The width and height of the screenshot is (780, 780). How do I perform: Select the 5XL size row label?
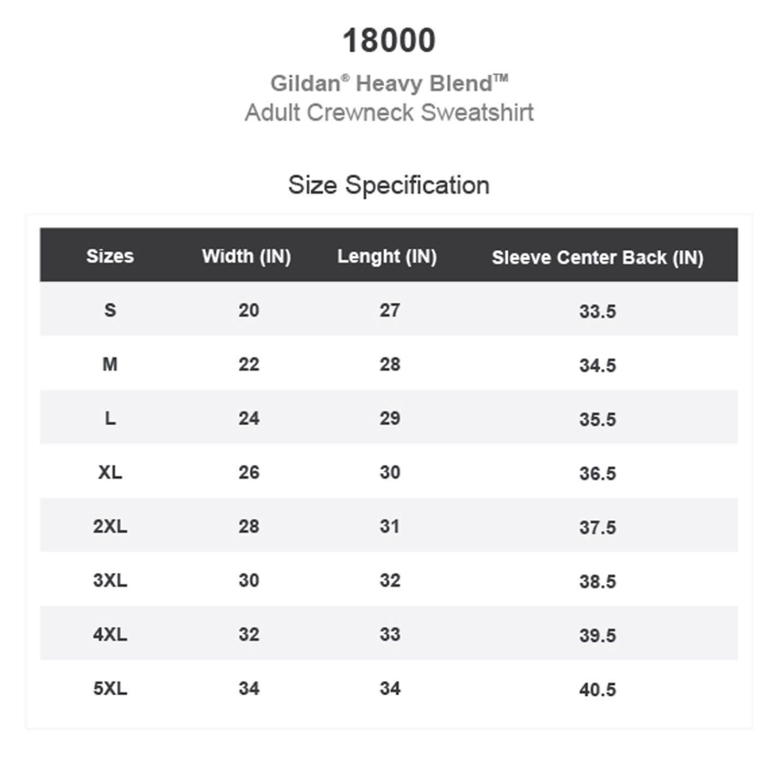110,689
